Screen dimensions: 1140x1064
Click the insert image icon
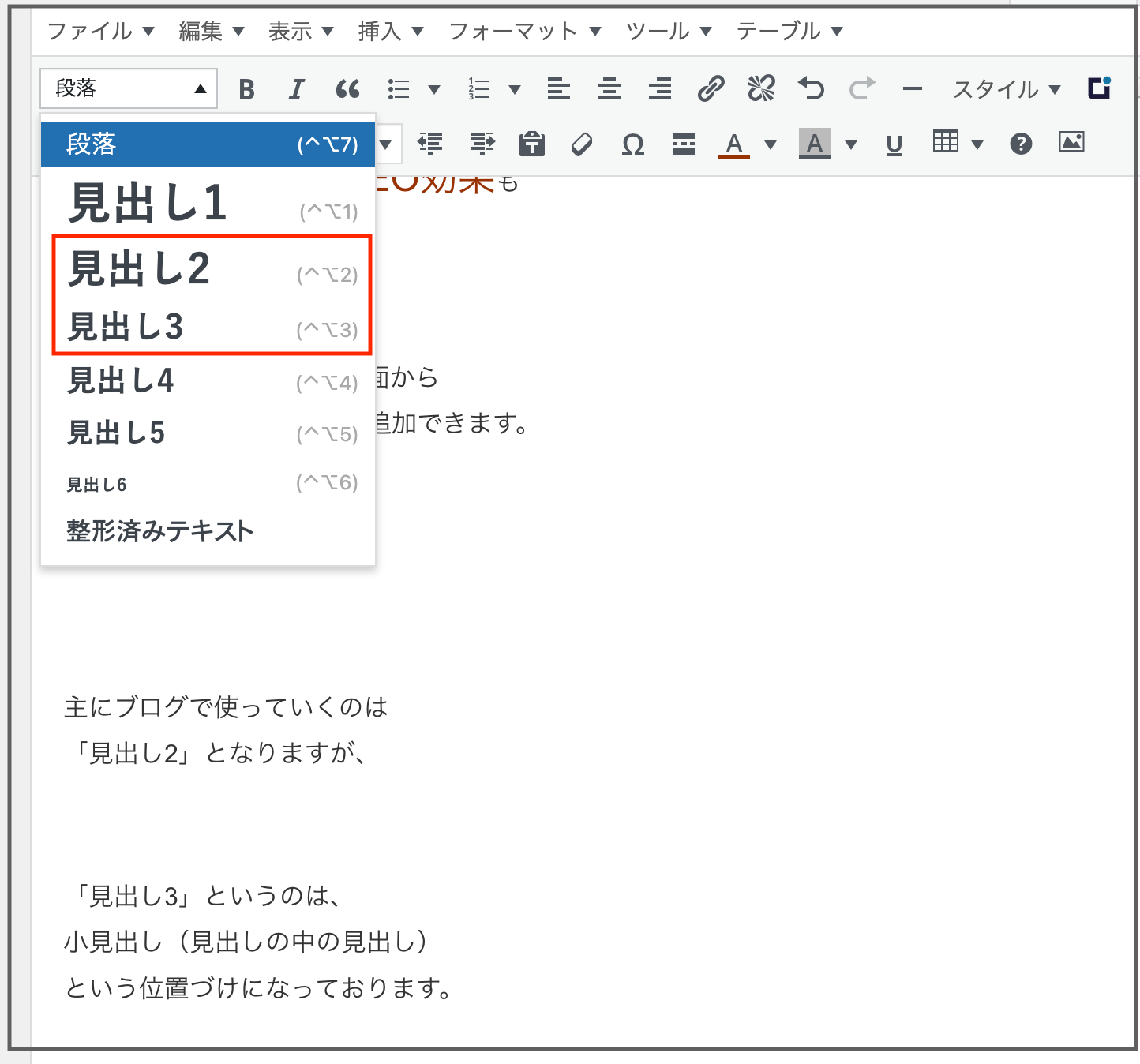1071,142
